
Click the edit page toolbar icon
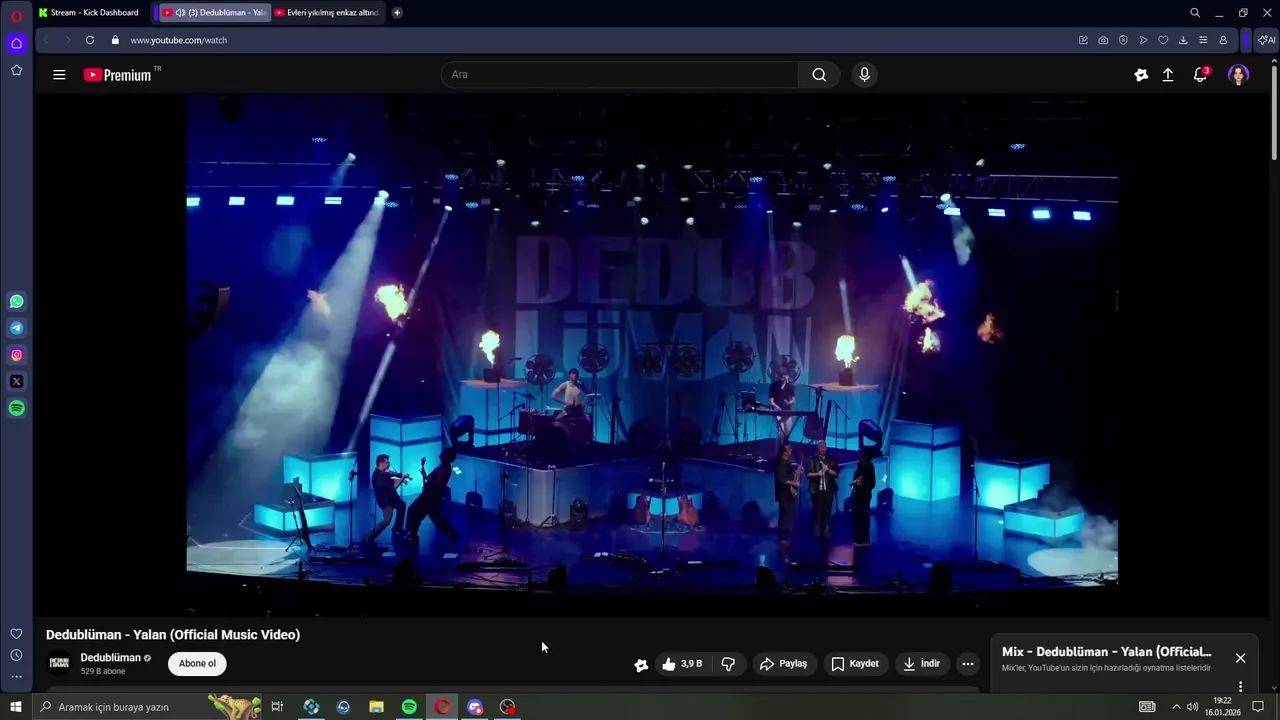[1083, 40]
